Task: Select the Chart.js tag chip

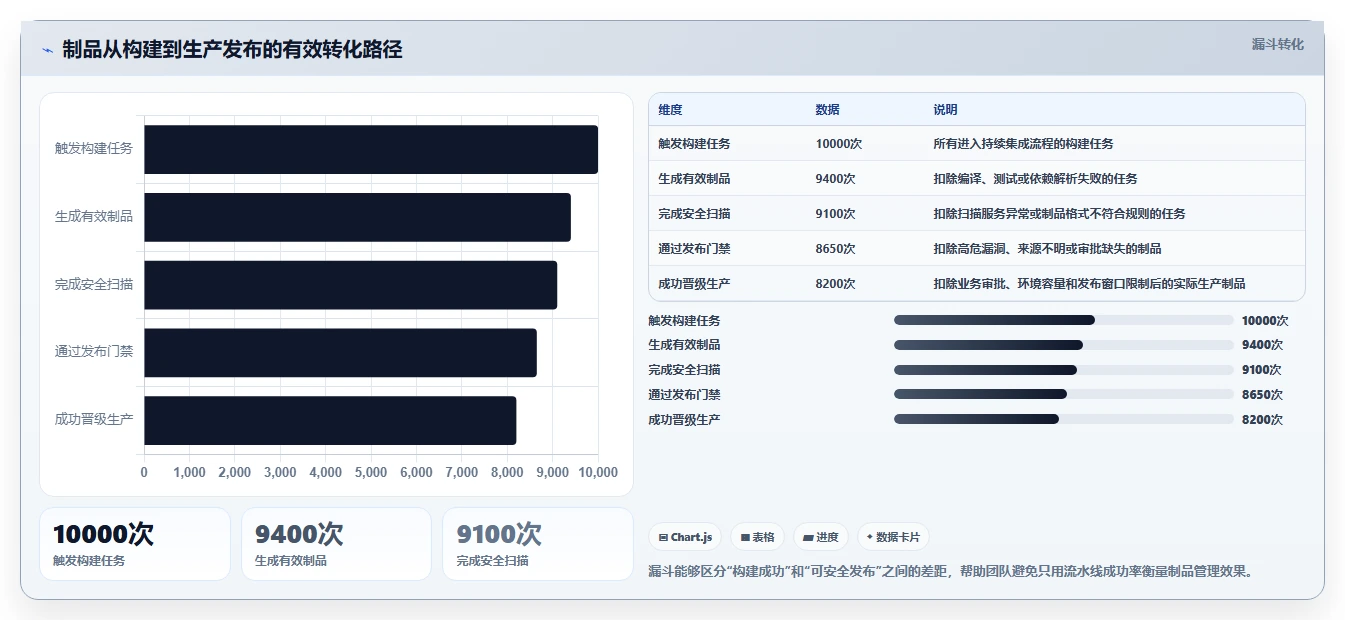Action: coord(686,537)
